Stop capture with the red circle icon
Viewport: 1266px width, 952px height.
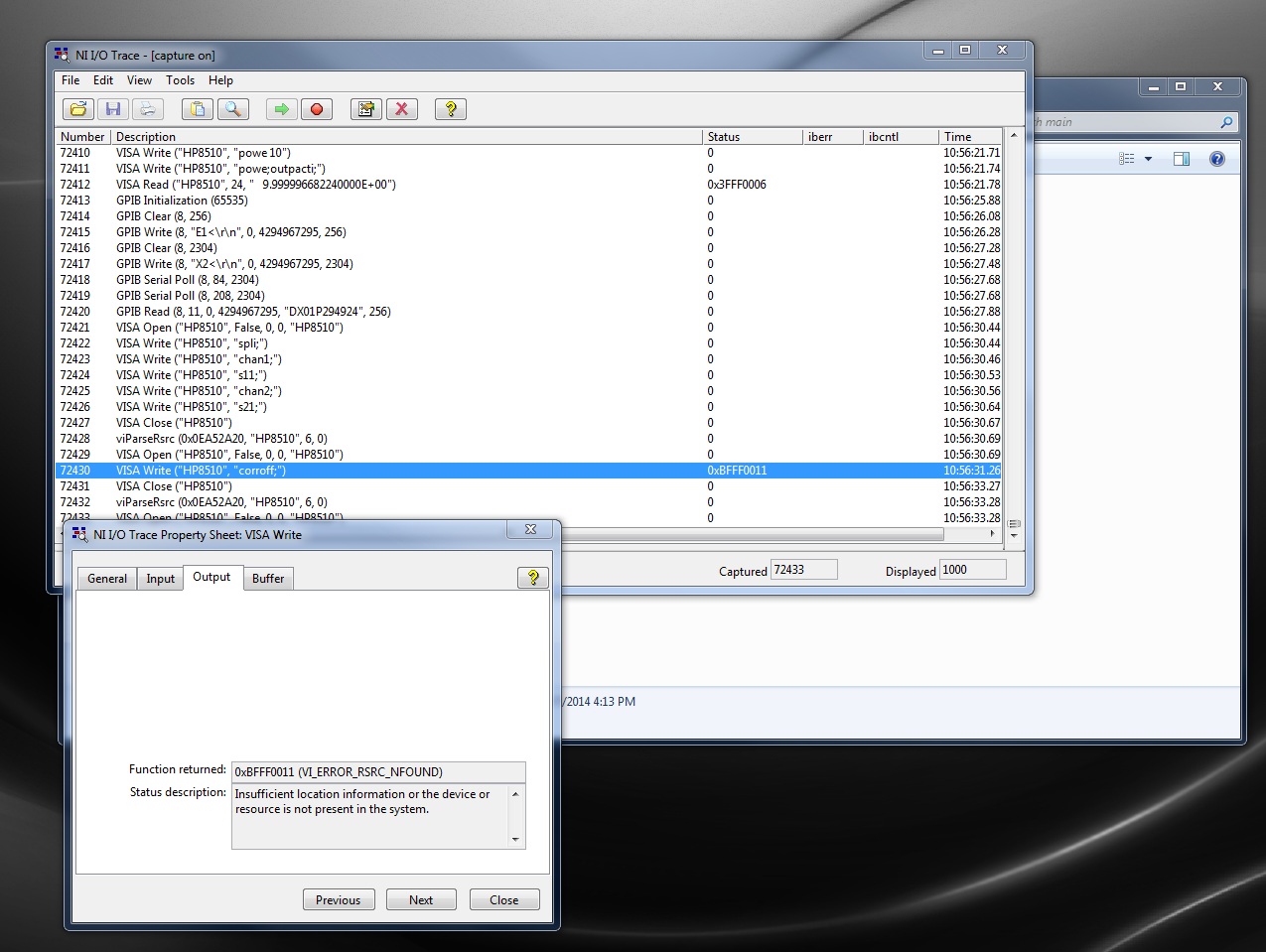click(x=317, y=109)
